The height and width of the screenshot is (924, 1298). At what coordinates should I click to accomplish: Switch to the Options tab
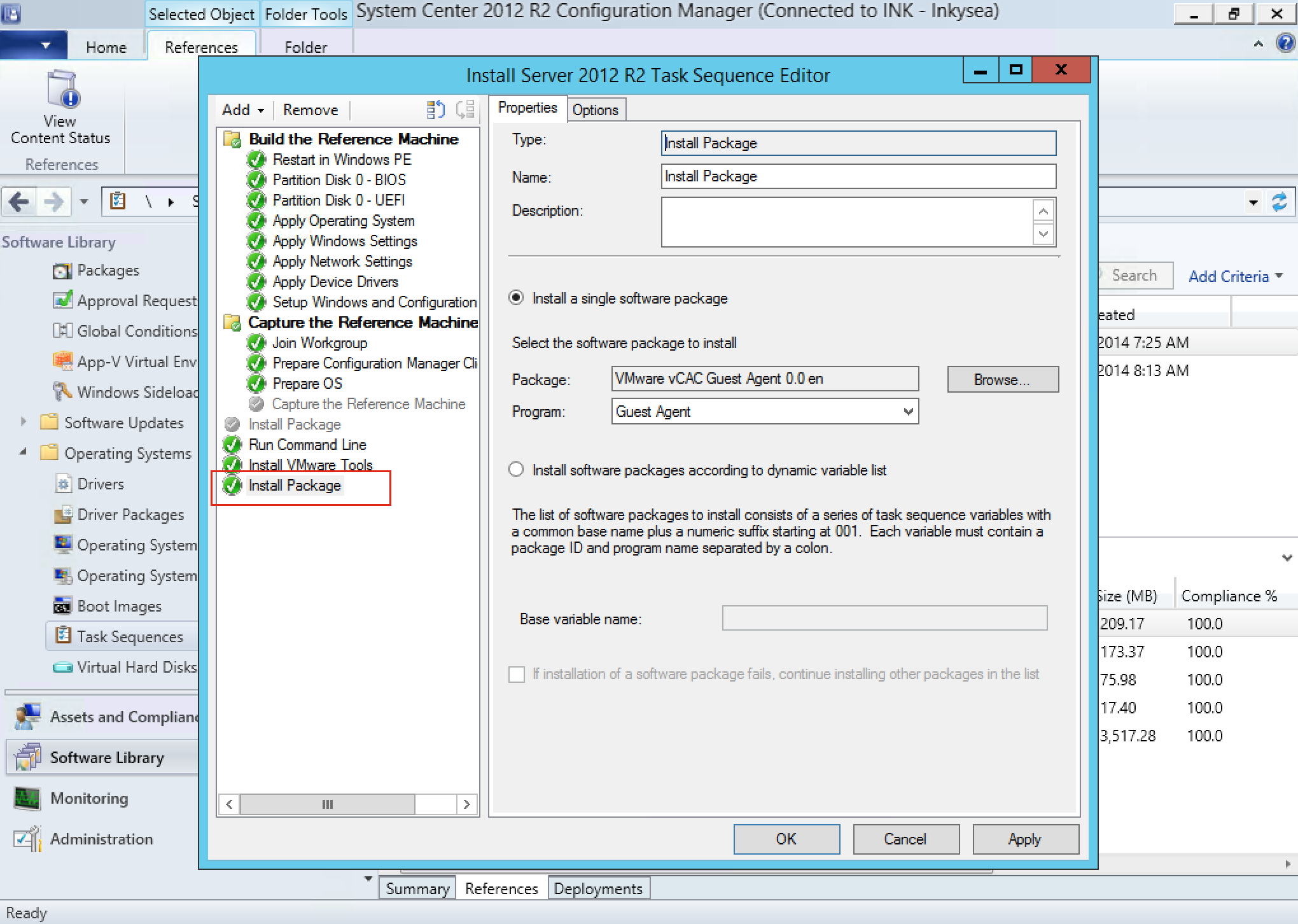click(x=595, y=110)
